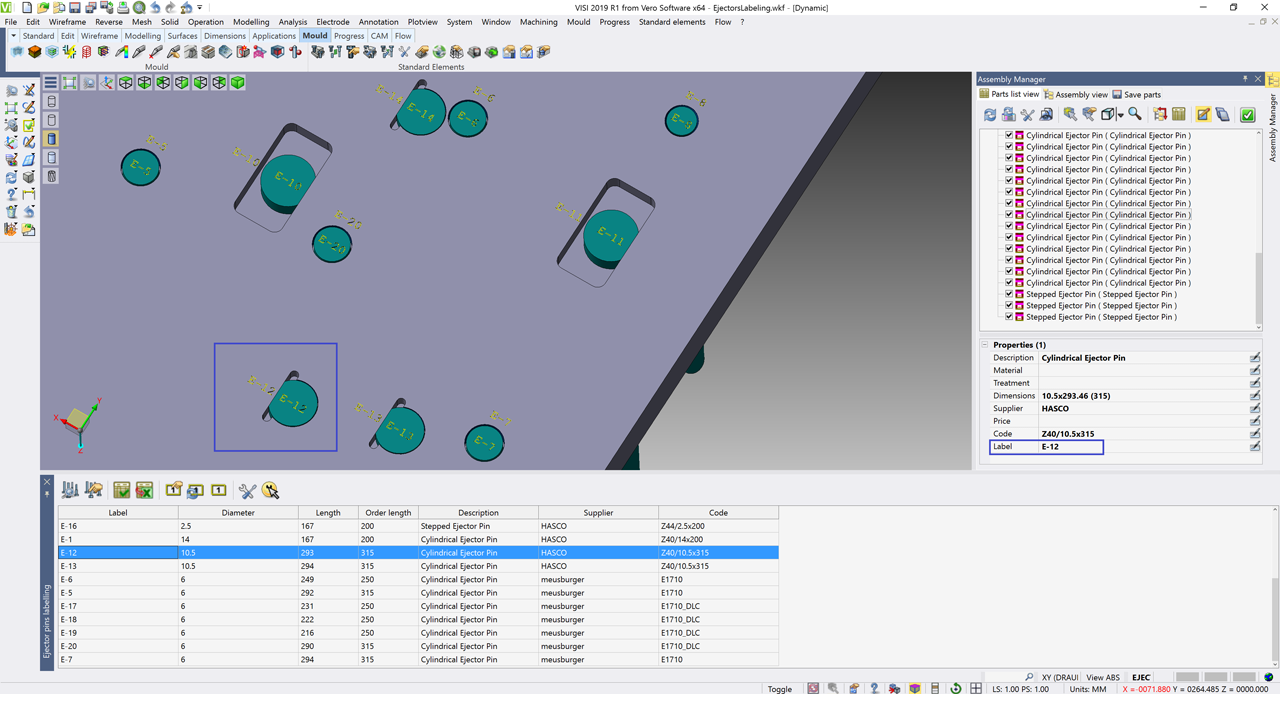The height and width of the screenshot is (720, 1280).
Task: Click the wrench-screwdriver icon in Assembly Manager toolbar
Action: [x=1027, y=115]
